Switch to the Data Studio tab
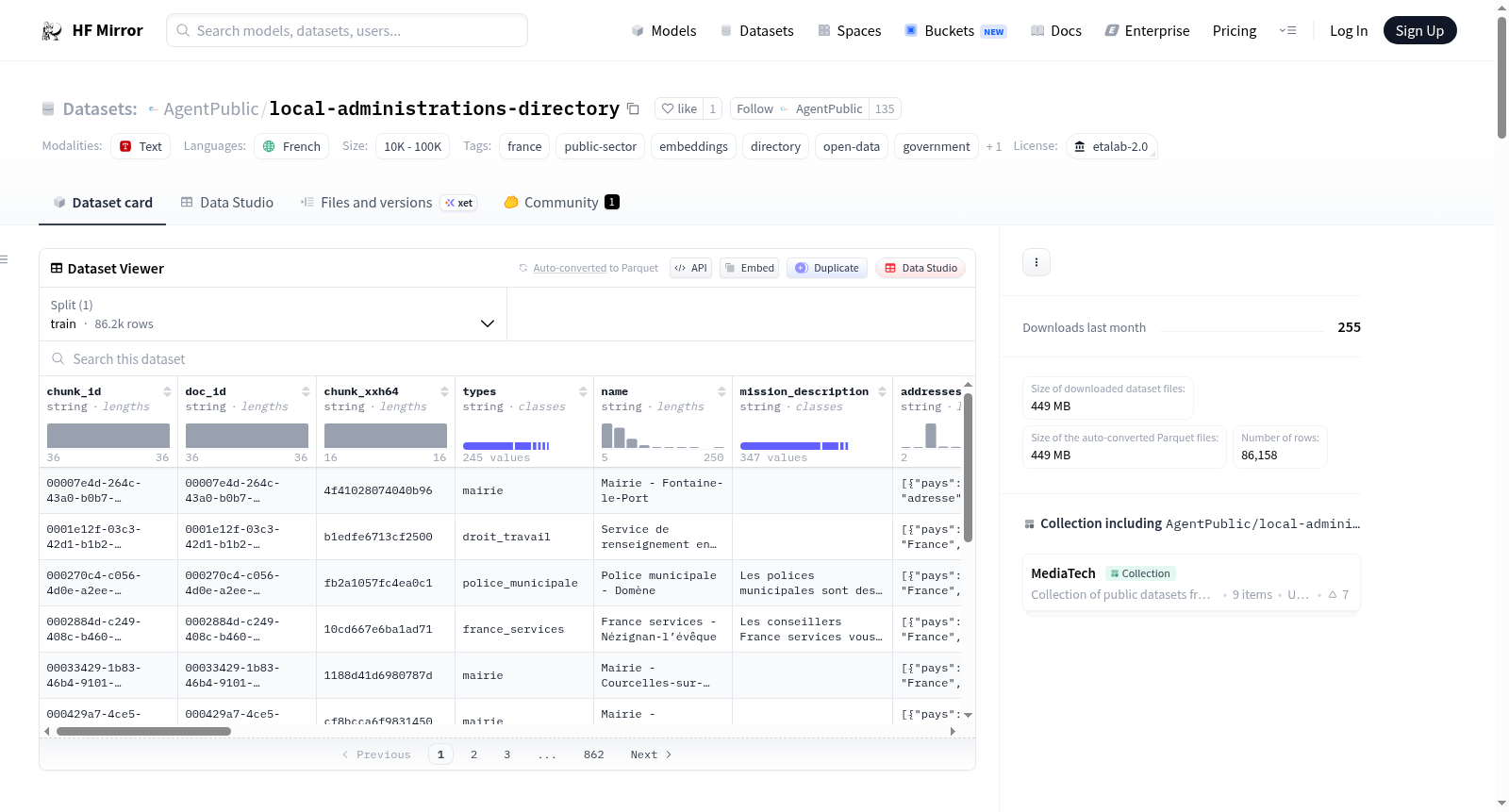This screenshot has height=812, width=1509. pyautogui.click(x=227, y=203)
